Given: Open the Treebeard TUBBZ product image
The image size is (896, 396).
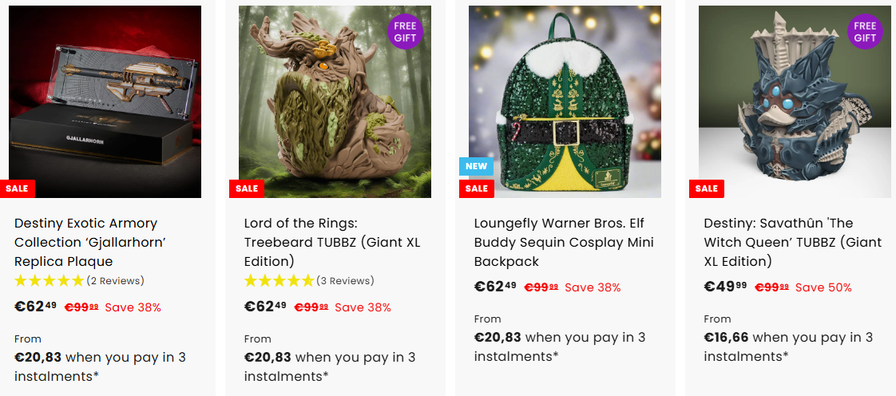Looking at the screenshot, I should [335, 102].
